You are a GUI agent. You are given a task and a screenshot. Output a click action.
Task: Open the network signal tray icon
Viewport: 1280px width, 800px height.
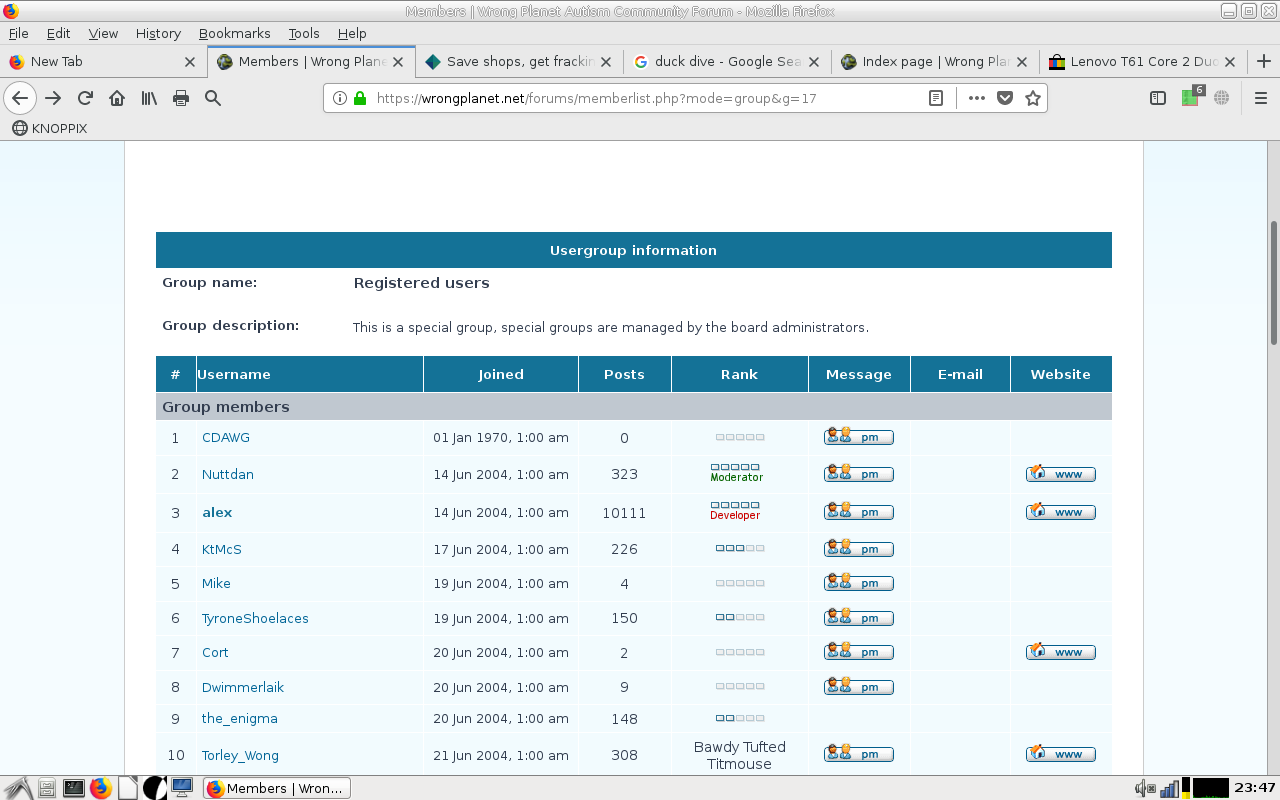[1169, 788]
